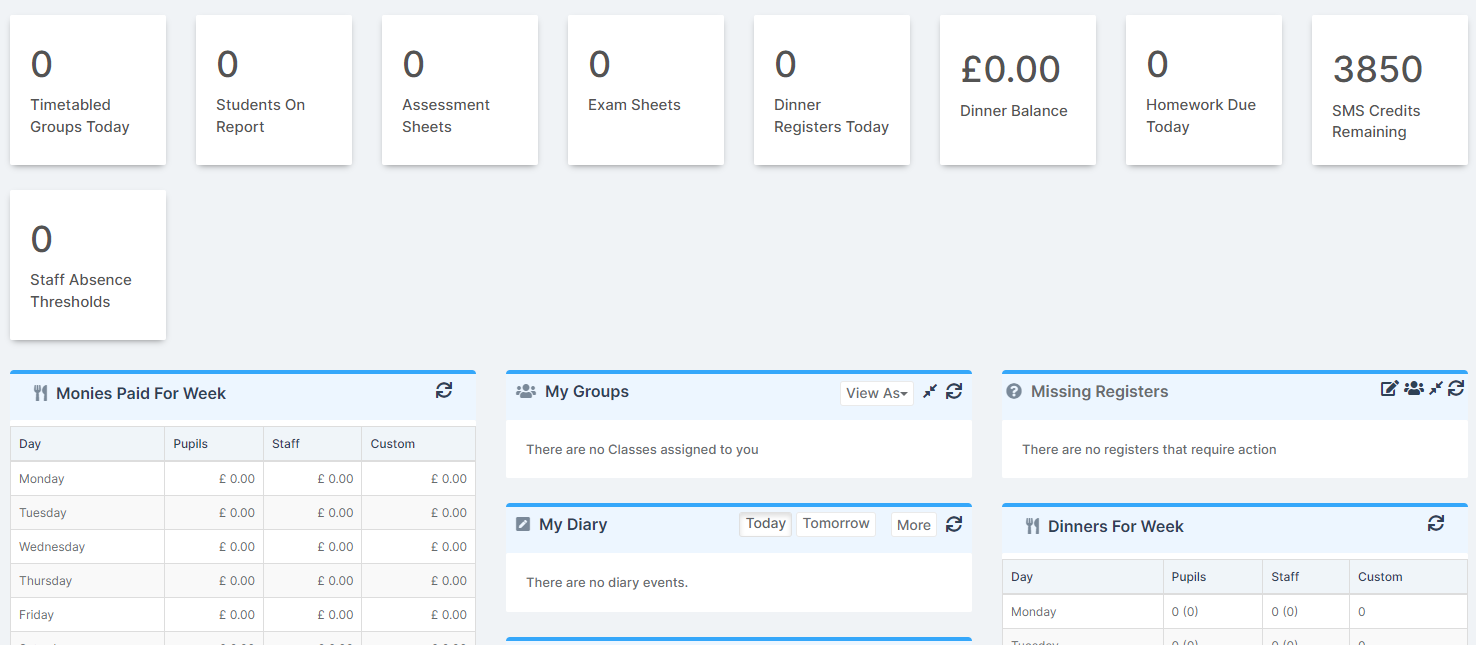Screen dimensions: 1476x645
Task: Open the View As dropdown
Action: tap(876, 393)
